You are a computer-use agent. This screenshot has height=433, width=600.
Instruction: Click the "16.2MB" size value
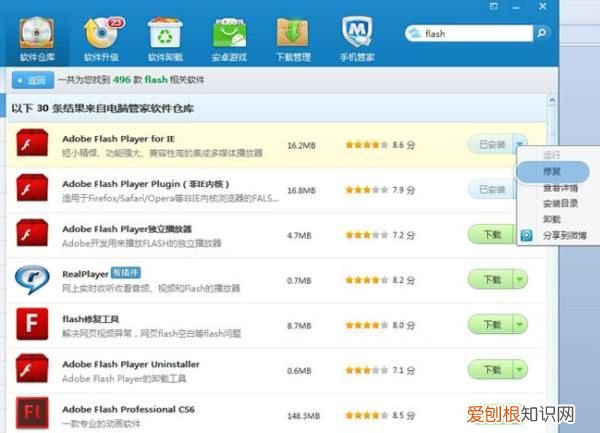click(302, 146)
